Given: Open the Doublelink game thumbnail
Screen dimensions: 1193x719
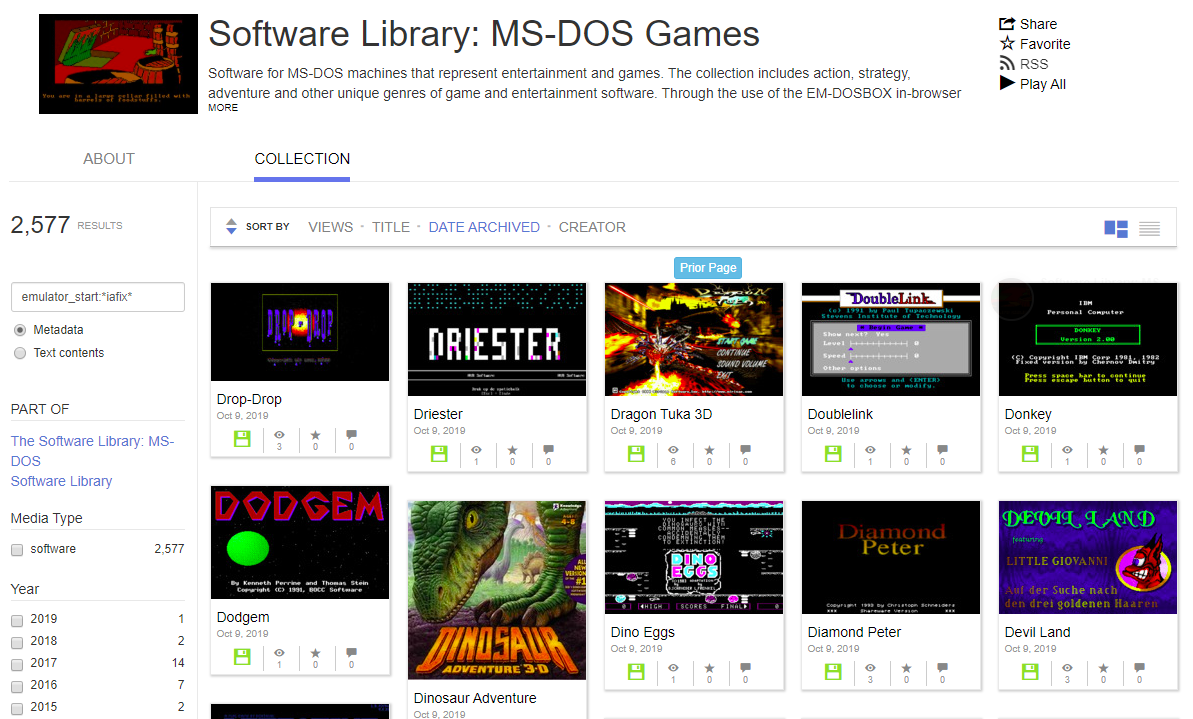Looking at the screenshot, I should click(891, 339).
